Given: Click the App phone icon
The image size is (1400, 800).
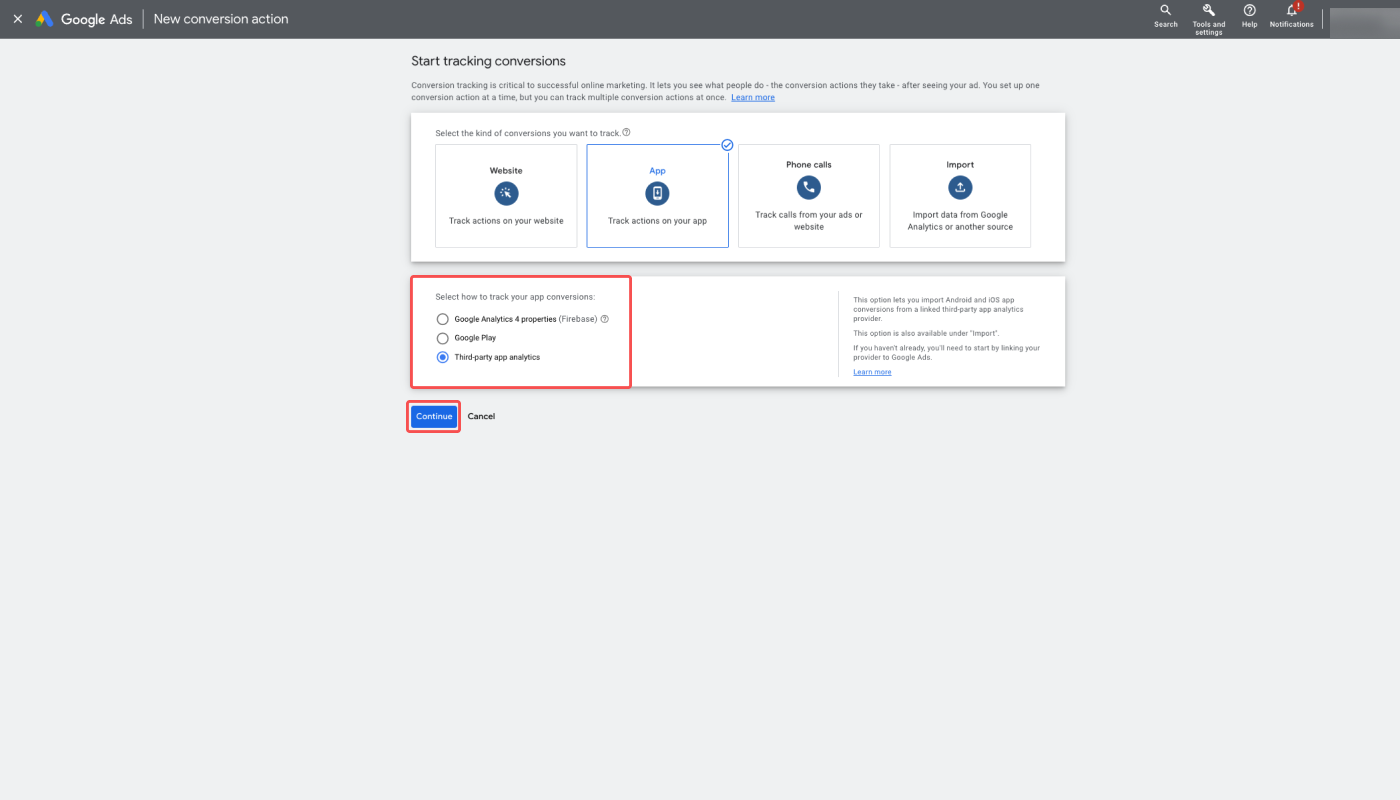Looking at the screenshot, I should [x=657, y=194].
